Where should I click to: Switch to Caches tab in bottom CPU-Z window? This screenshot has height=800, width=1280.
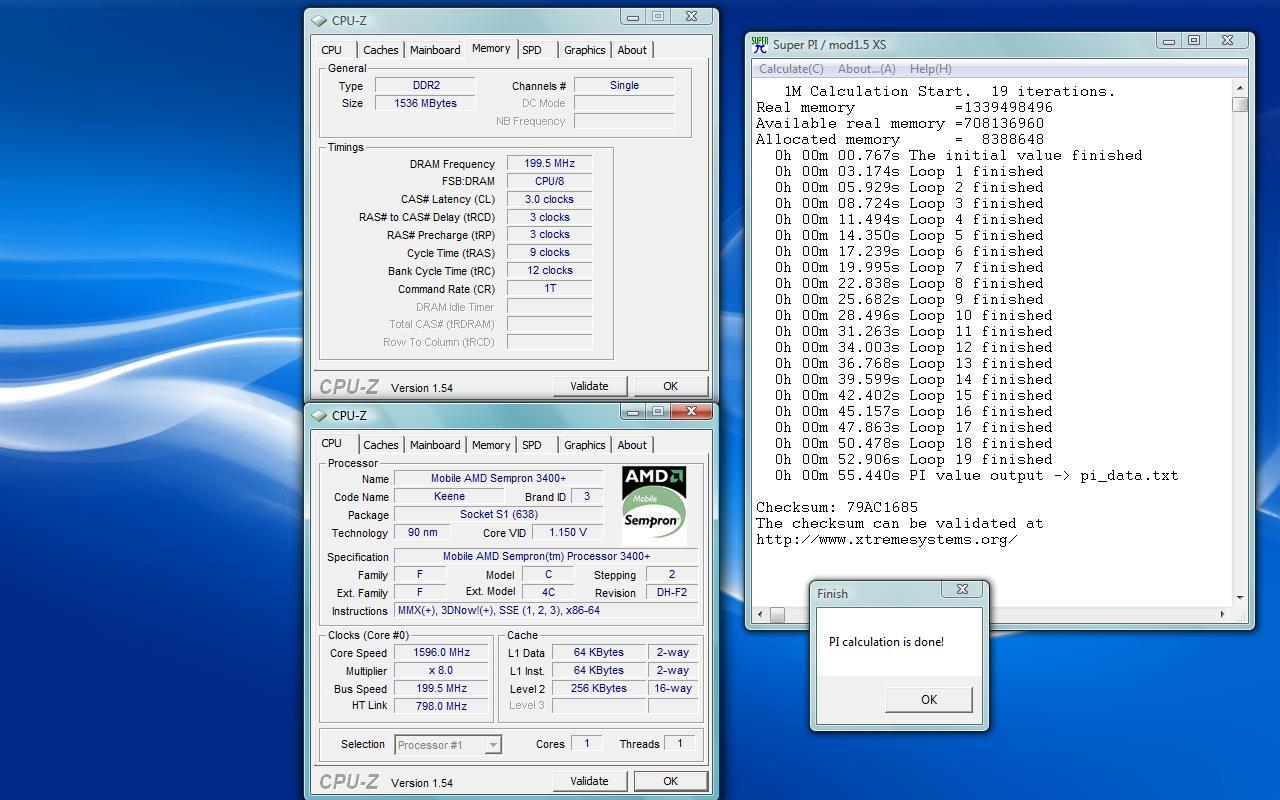click(x=380, y=445)
